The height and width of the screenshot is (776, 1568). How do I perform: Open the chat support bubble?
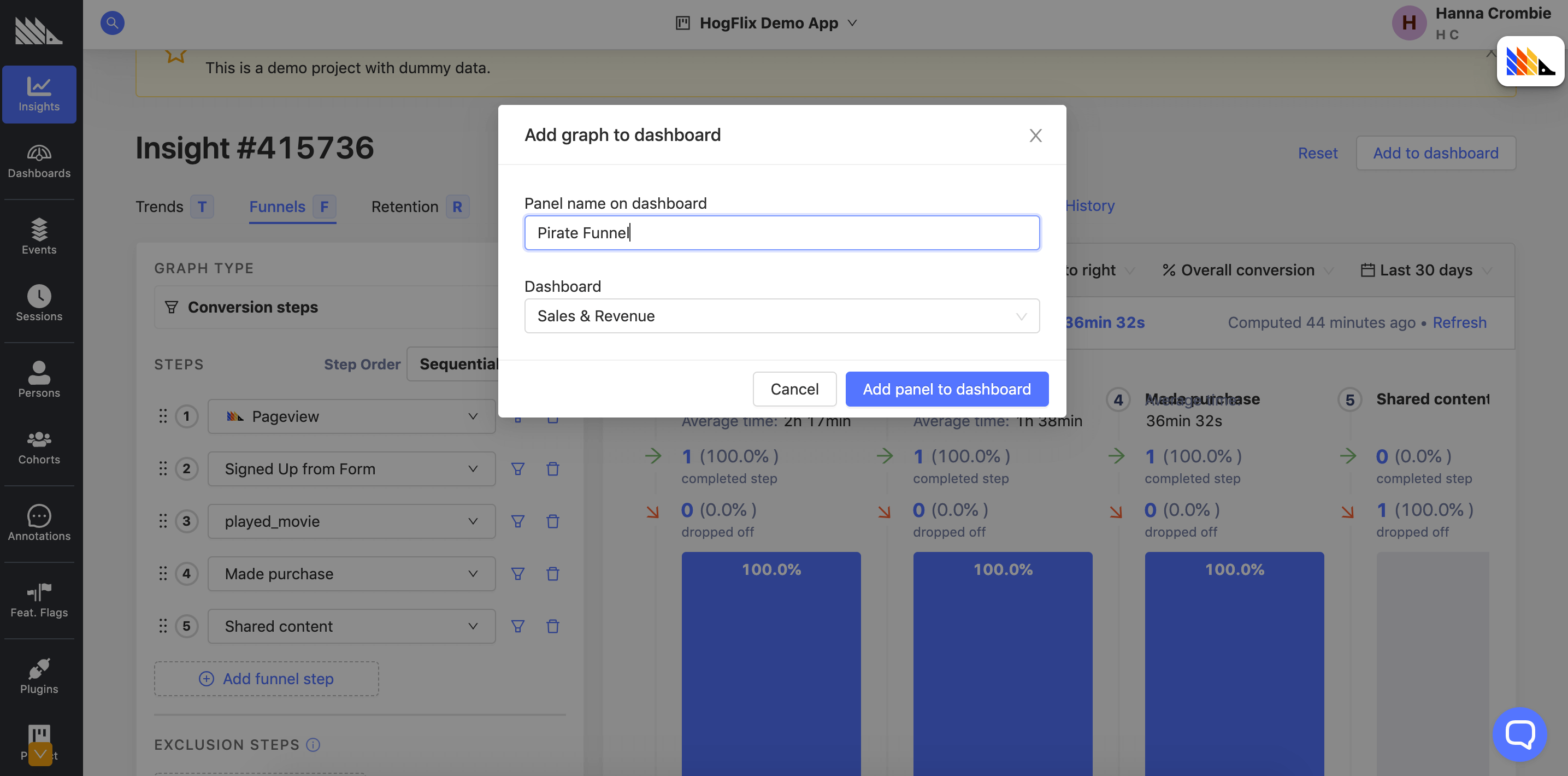(1519, 733)
